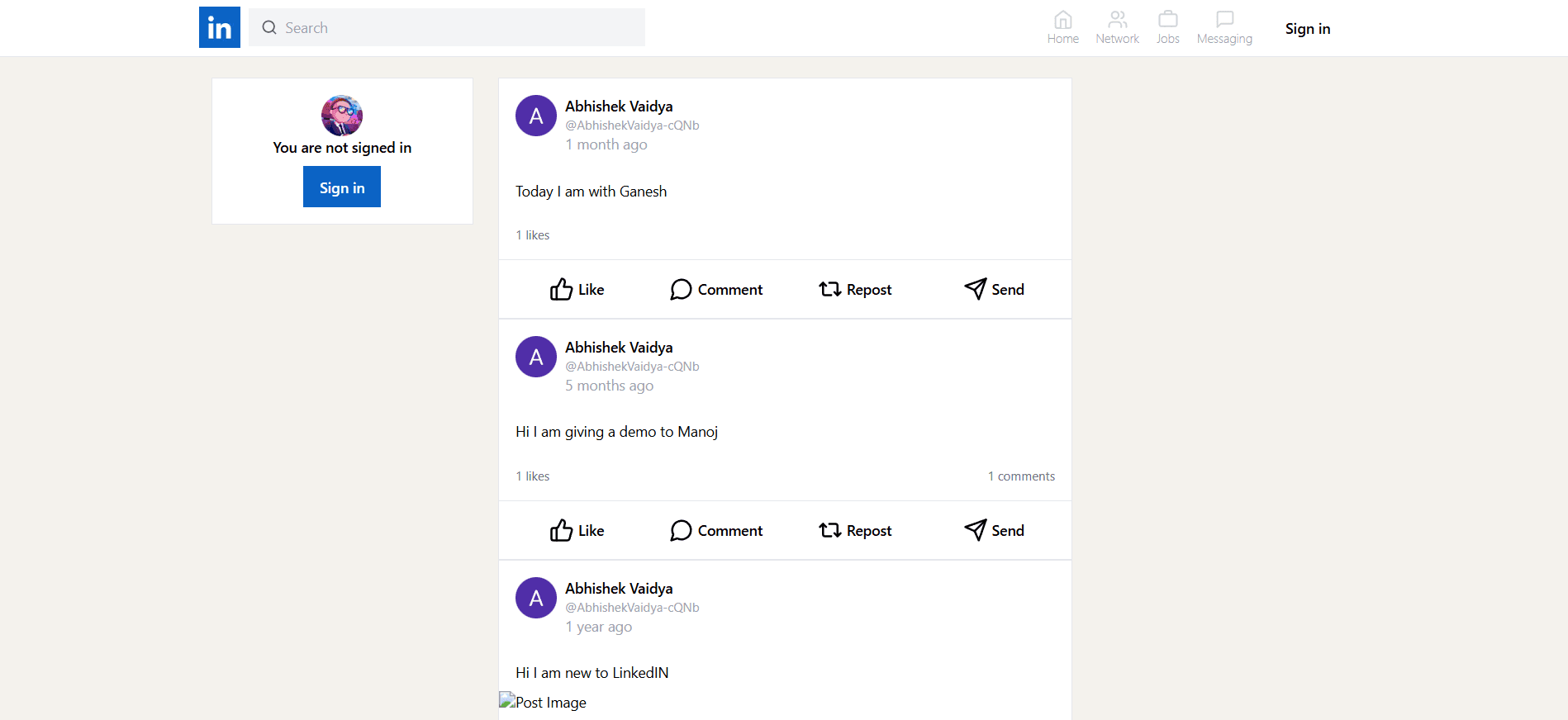This screenshot has height=720, width=1568.
Task: Send the 'Today I am with Ganesh' post
Action: pos(994,290)
